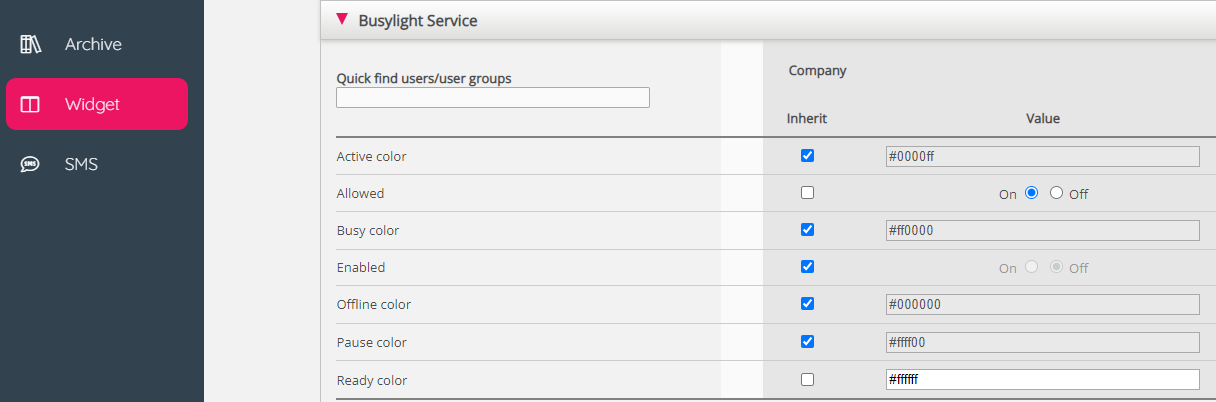The height and width of the screenshot is (402, 1216).
Task: Uncheck Inherit for Active color
Action: [807, 156]
